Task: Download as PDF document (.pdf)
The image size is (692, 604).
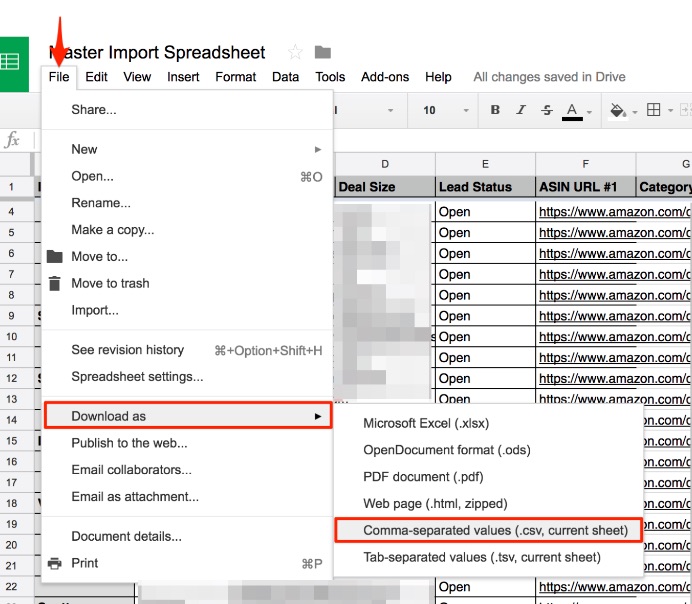Action: point(488,477)
